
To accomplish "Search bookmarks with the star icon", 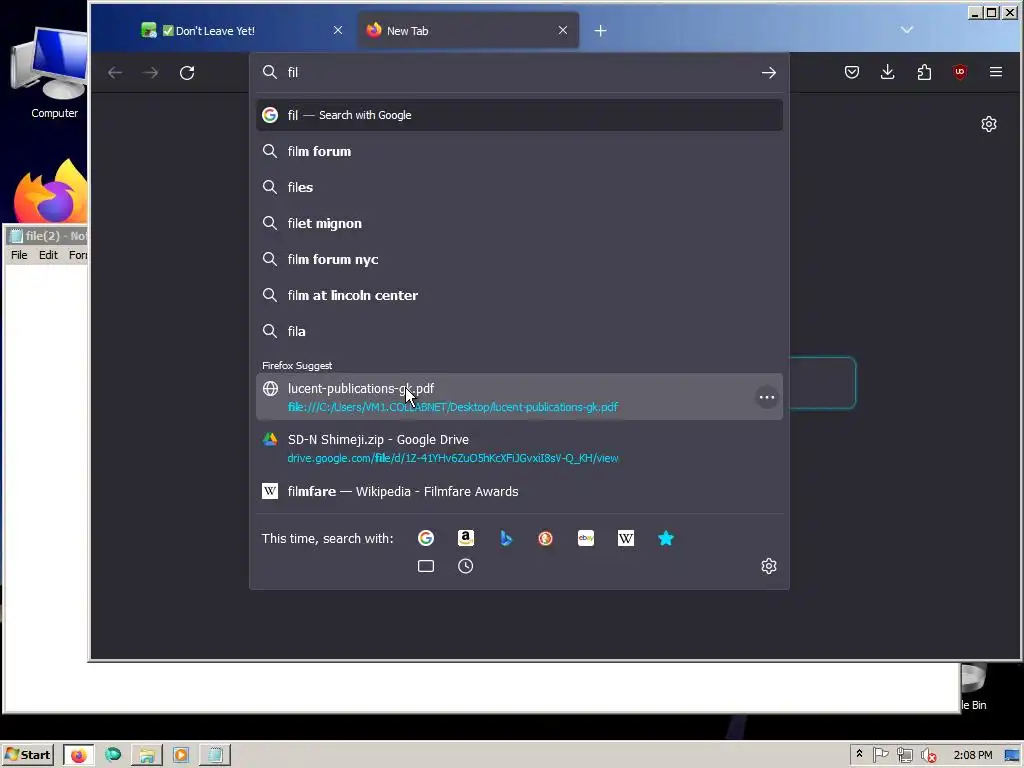I will click(665, 538).
